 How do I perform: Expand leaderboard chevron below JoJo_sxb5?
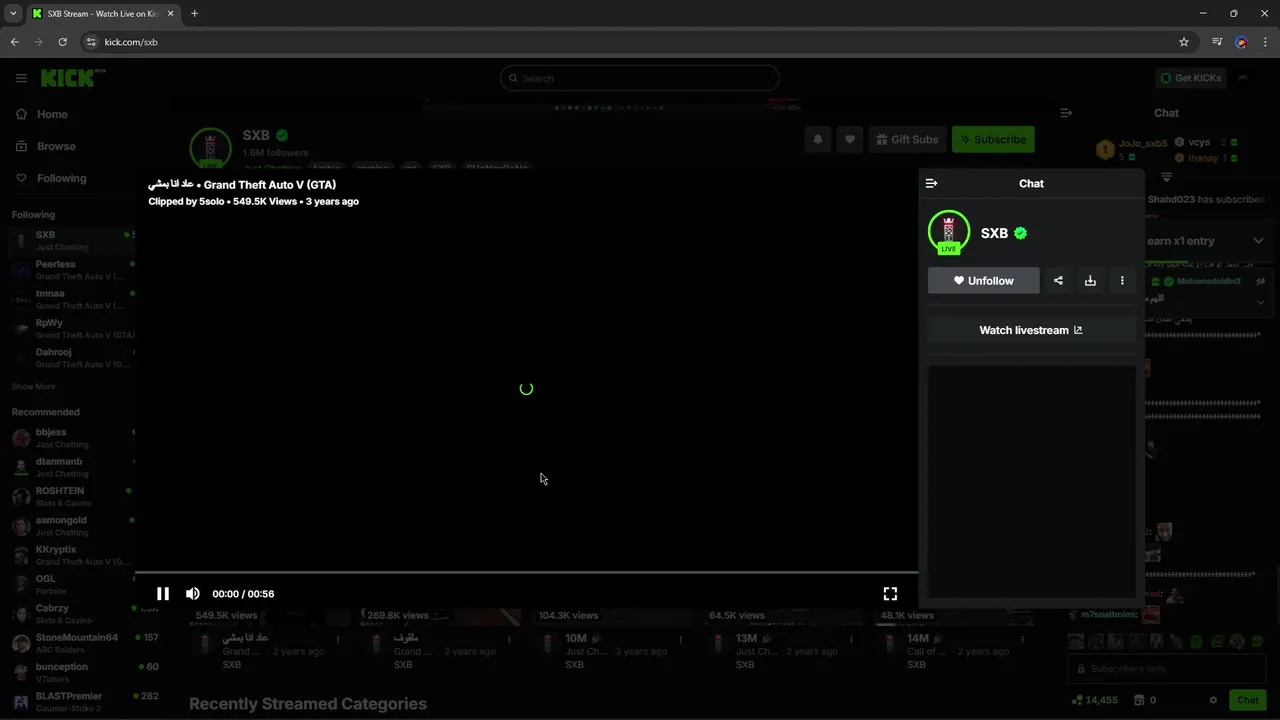click(1166, 177)
